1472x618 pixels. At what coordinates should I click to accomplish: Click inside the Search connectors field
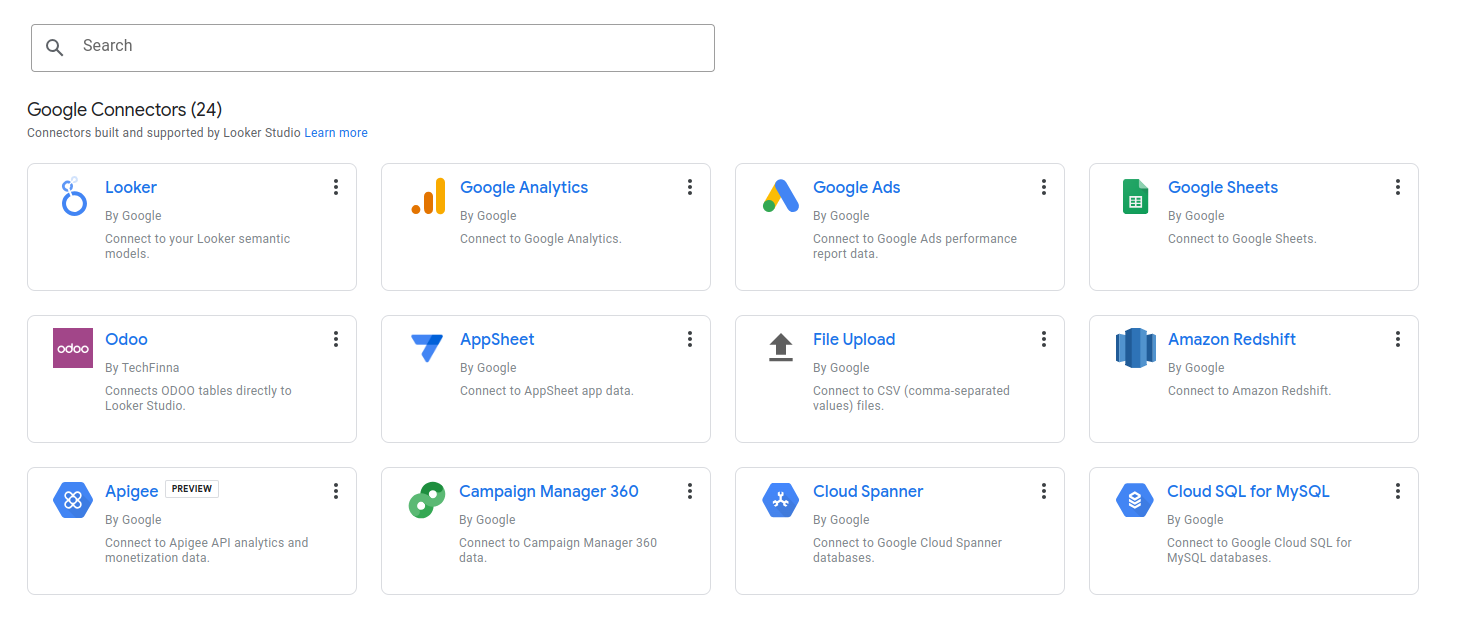(390, 47)
